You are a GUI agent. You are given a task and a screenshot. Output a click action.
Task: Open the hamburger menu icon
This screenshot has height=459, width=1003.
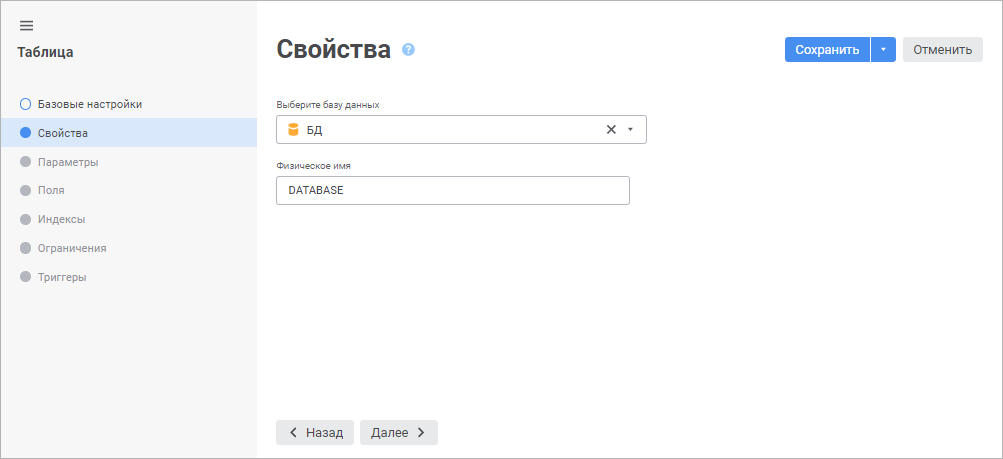[x=26, y=26]
